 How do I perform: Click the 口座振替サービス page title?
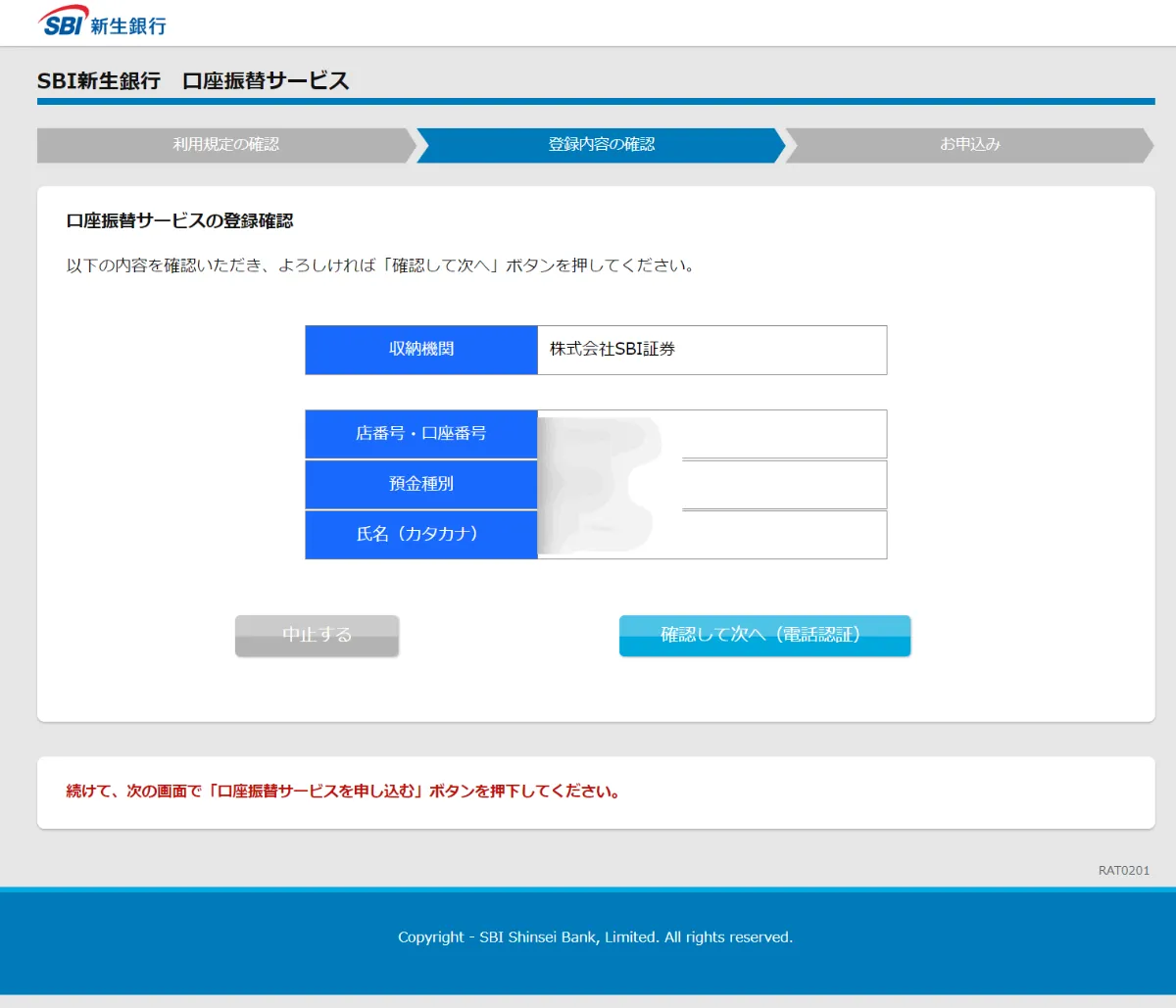click(193, 81)
